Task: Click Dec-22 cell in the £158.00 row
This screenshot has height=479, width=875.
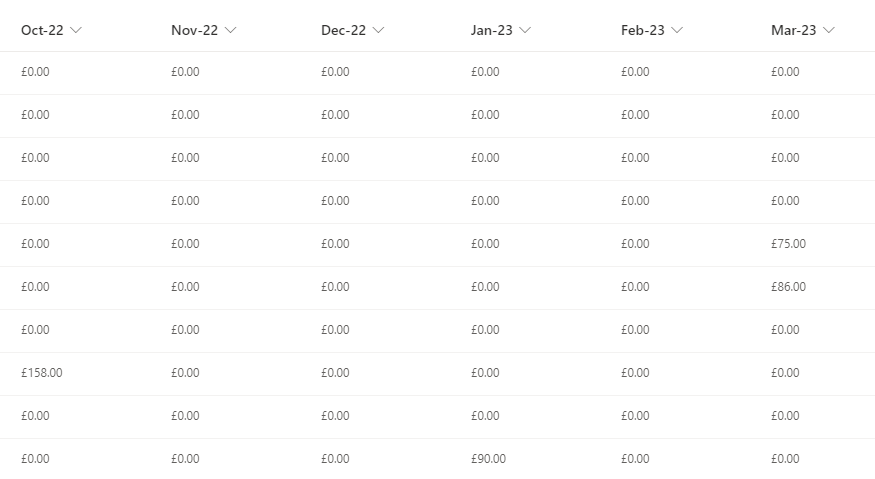Action: click(335, 373)
